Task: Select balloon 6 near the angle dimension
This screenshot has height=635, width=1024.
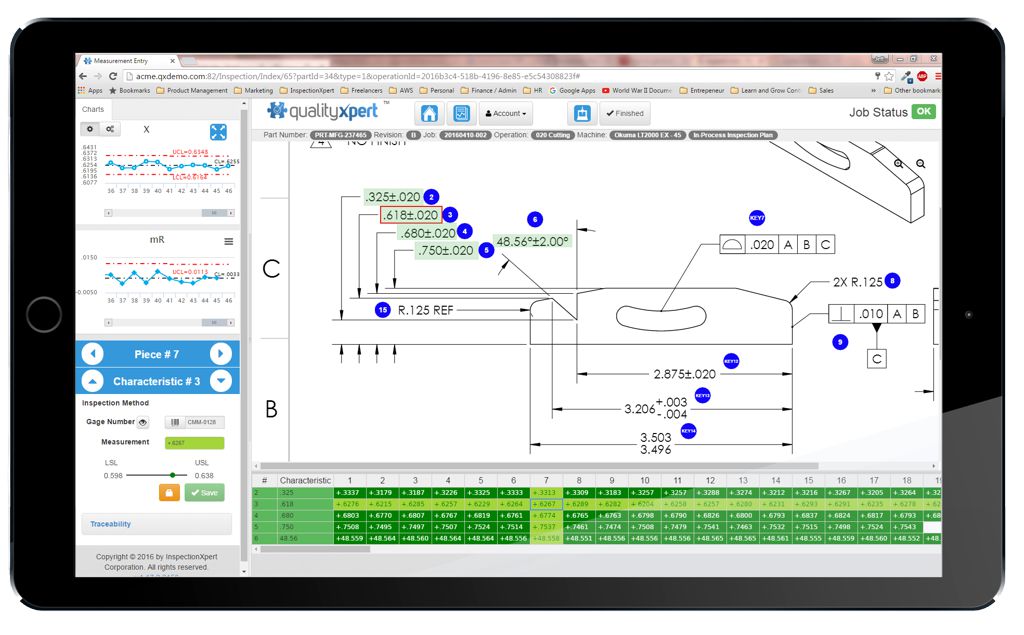Action: point(535,219)
